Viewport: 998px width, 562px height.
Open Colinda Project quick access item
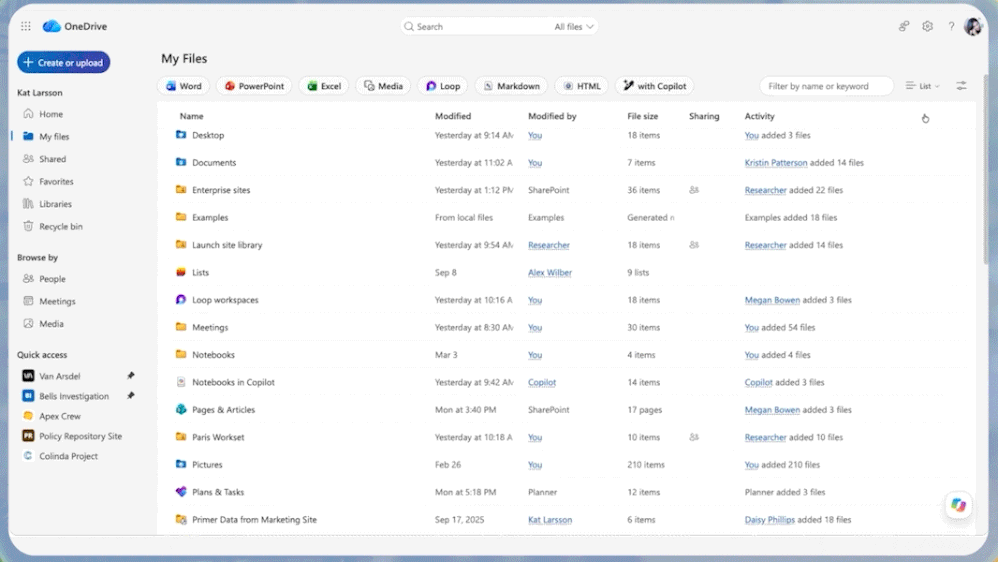[68, 456]
